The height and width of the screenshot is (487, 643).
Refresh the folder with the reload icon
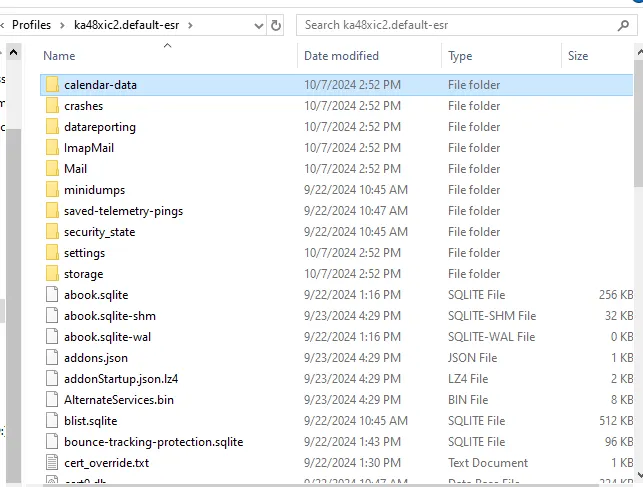click(276, 25)
